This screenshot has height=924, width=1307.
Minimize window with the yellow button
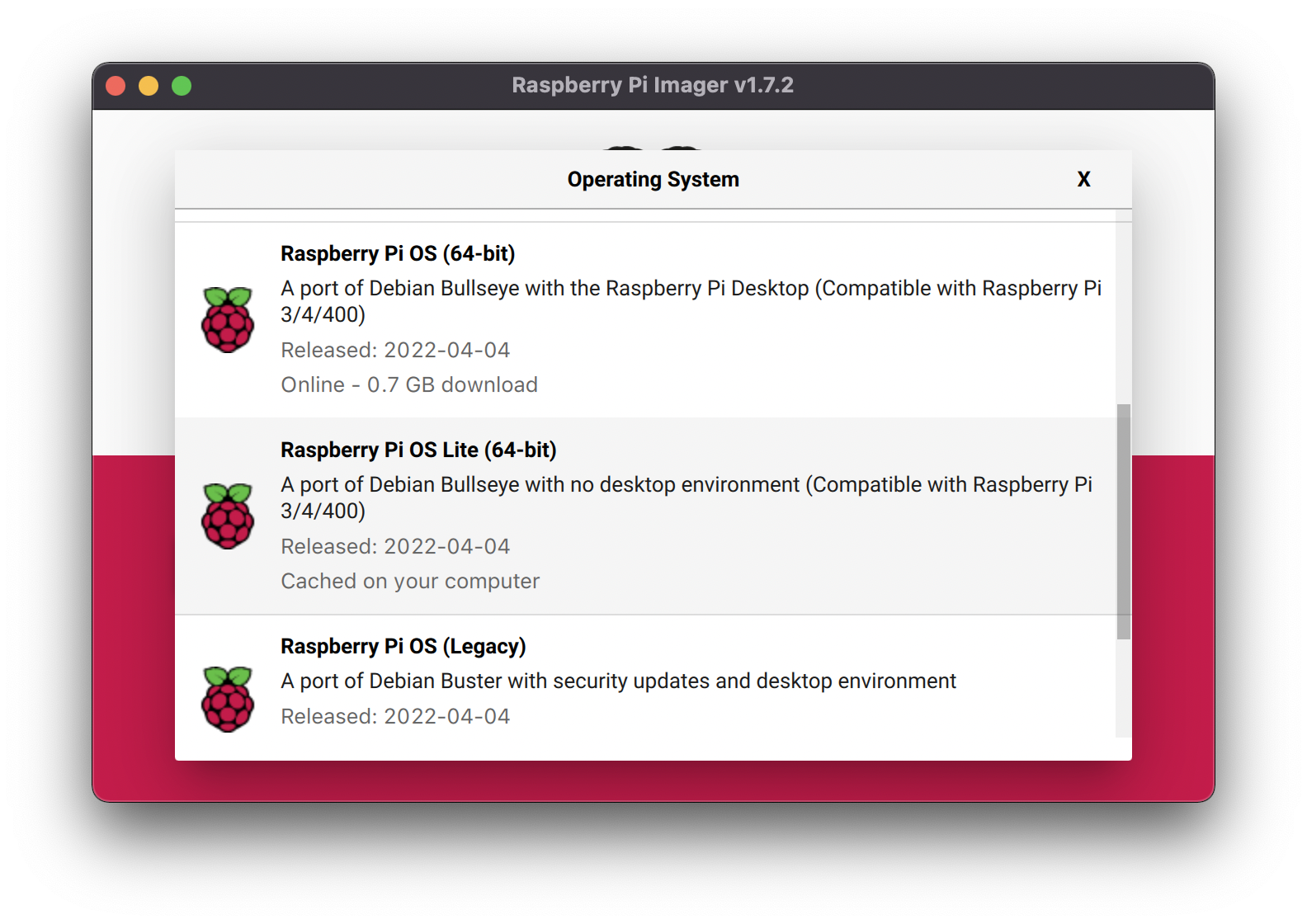[149, 86]
